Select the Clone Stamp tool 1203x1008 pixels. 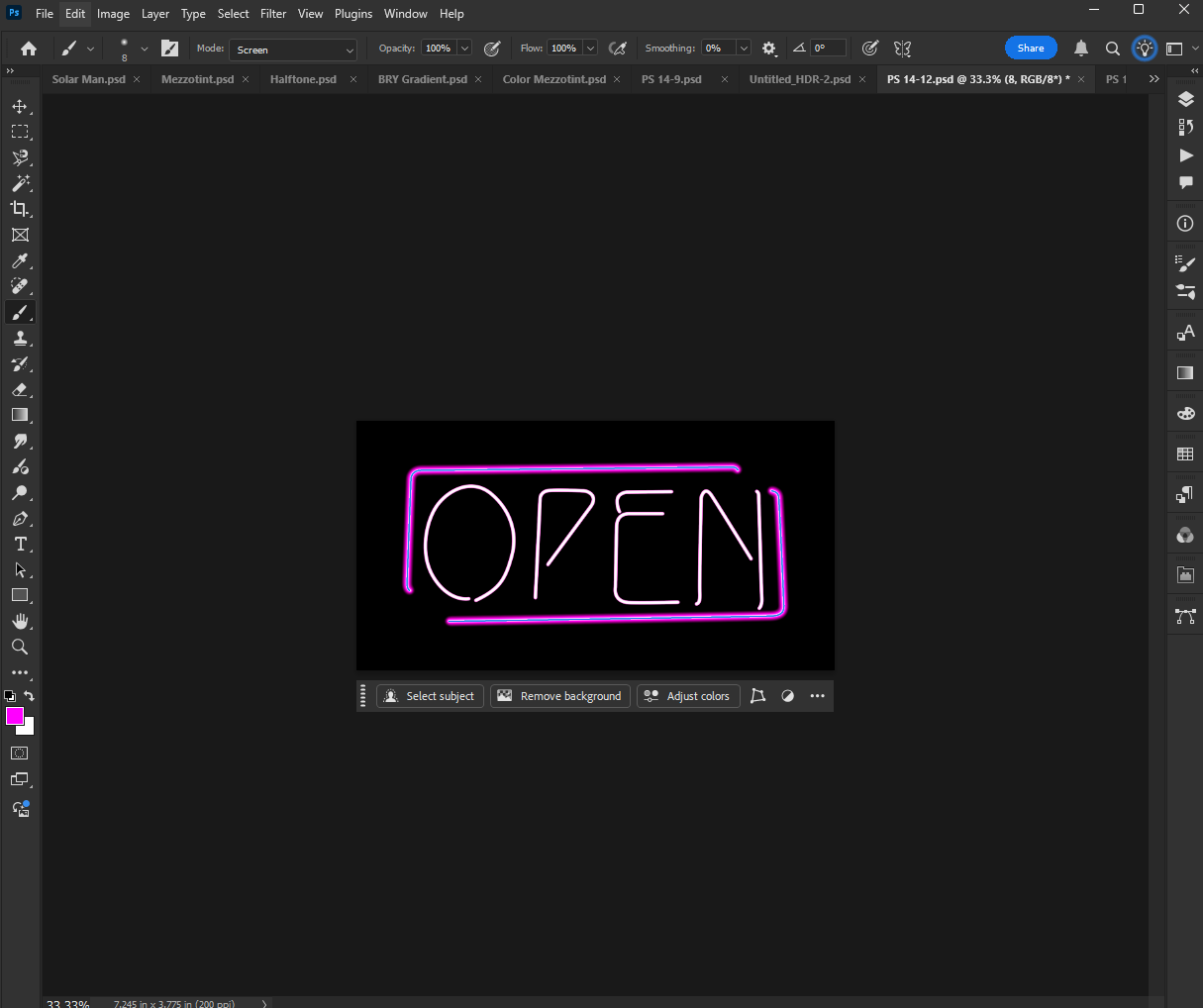coord(20,338)
